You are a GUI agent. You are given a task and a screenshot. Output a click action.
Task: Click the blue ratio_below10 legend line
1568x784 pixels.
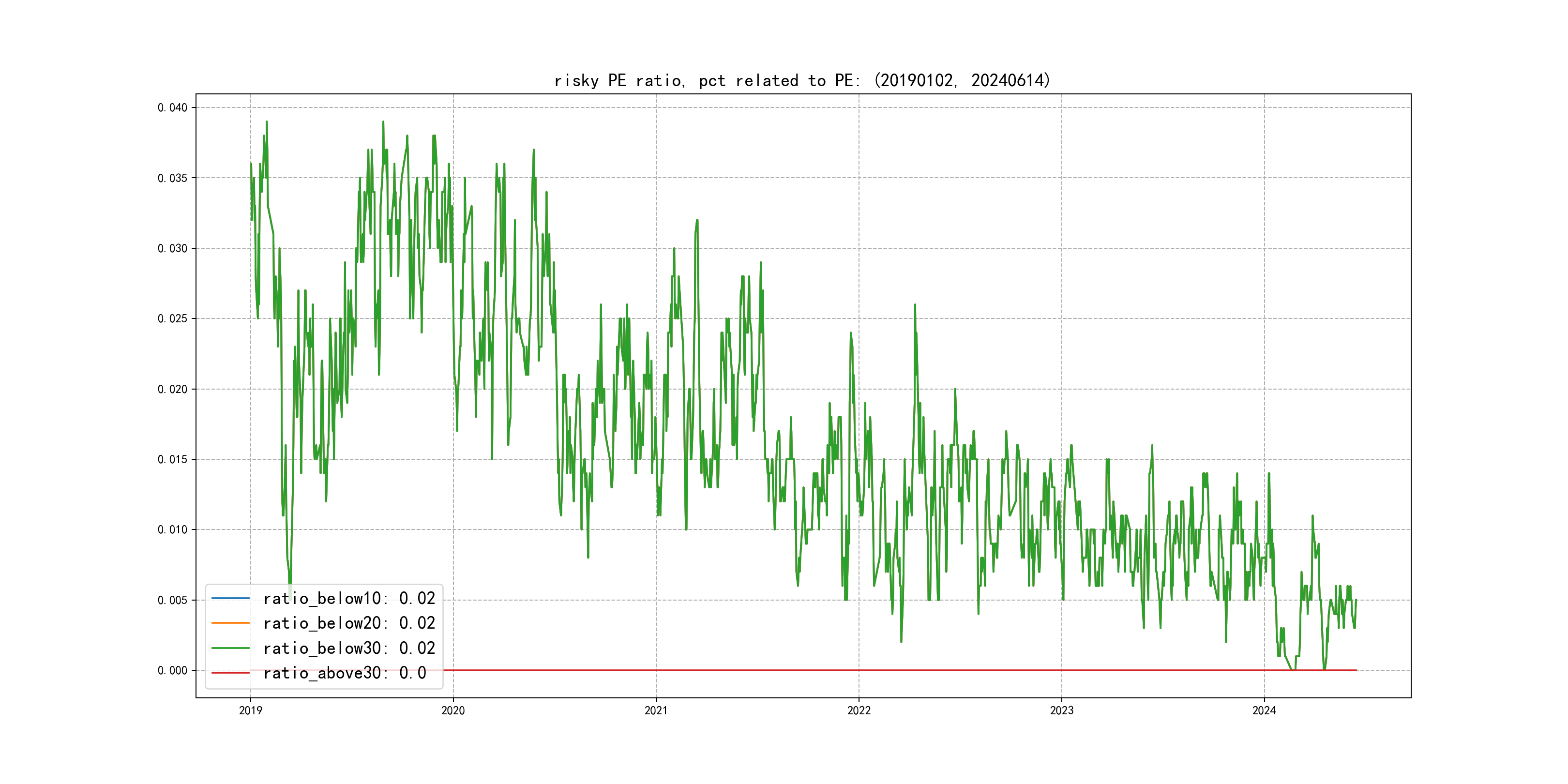[230, 598]
